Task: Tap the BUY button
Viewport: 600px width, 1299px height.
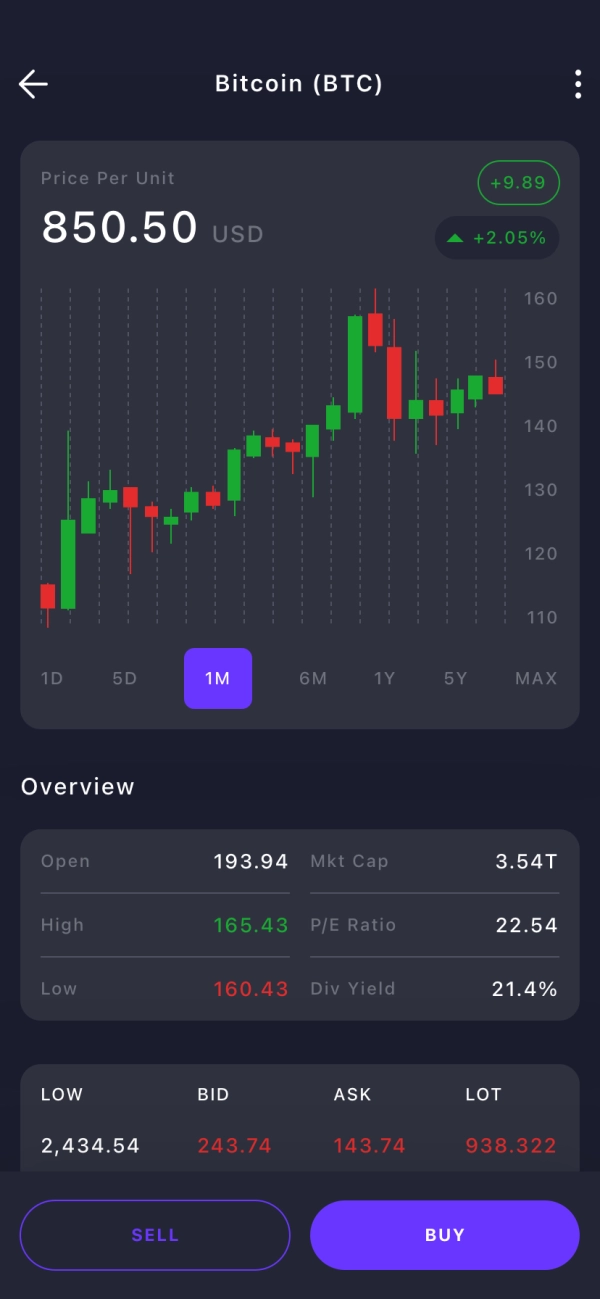Action: (445, 1235)
